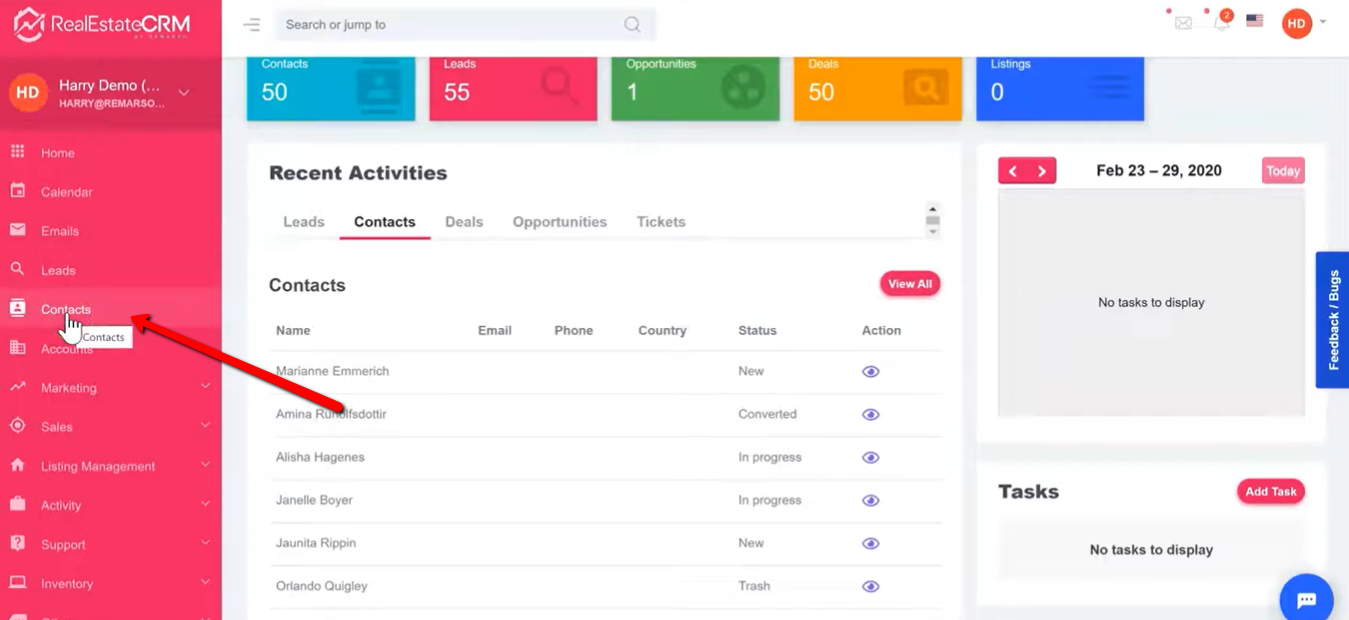The width and height of the screenshot is (1349, 620).
Task: Go to Emails in the sidebar
Action: (x=60, y=231)
